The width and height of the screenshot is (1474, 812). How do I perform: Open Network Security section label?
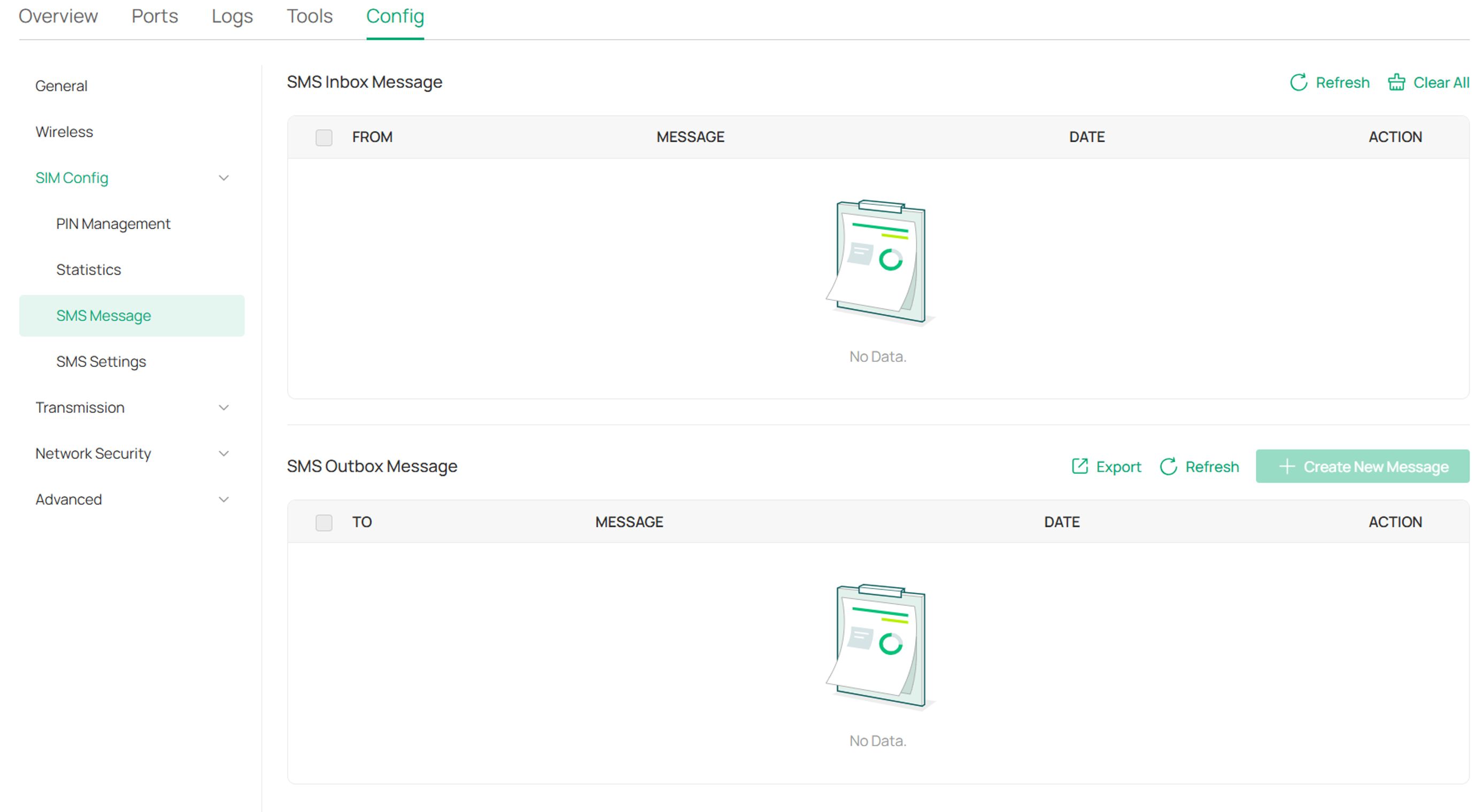point(93,453)
